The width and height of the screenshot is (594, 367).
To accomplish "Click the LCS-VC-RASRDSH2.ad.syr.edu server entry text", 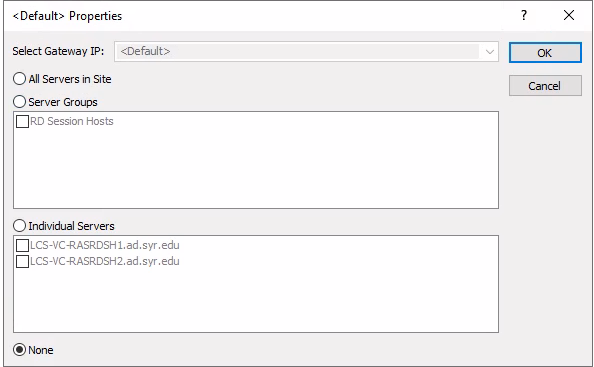I will (105, 261).
